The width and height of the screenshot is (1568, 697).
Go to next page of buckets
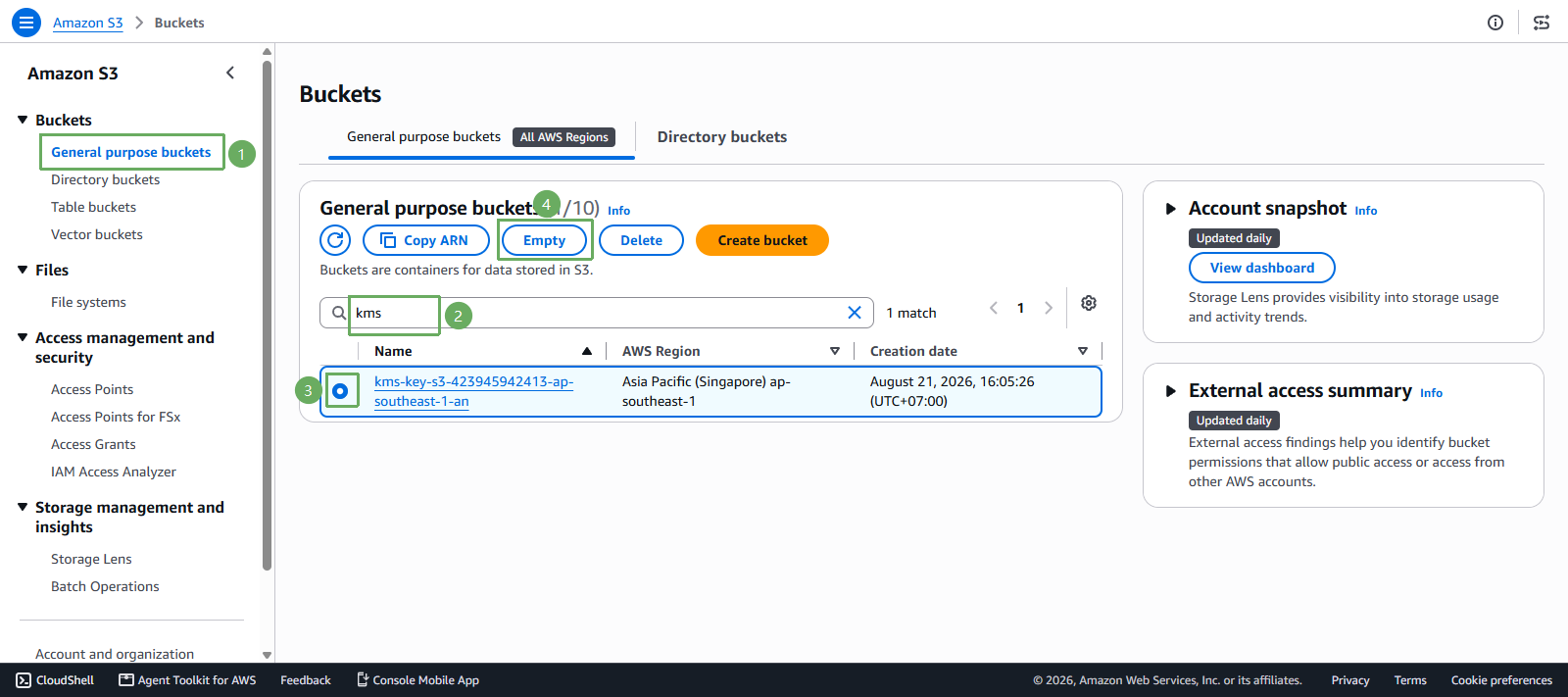[x=1049, y=308]
